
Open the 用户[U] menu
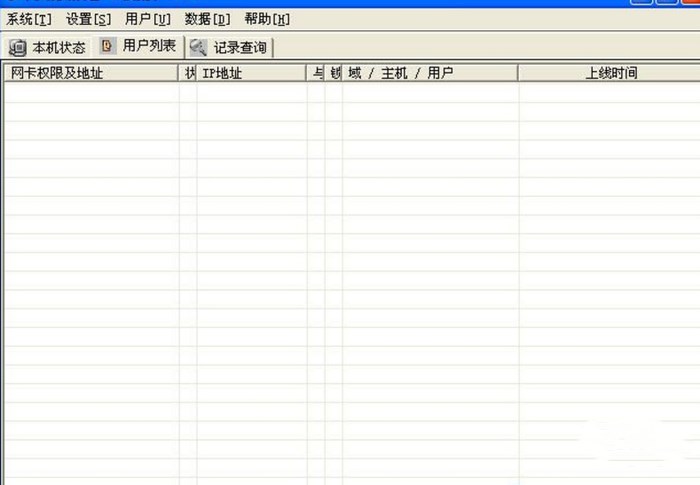coord(148,19)
